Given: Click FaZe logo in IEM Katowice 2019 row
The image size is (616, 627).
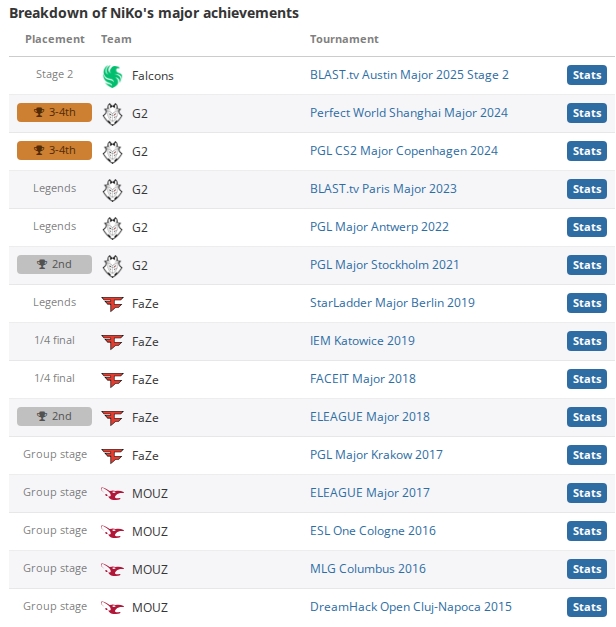Looking at the screenshot, I should pyautogui.click(x=112, y=341).
